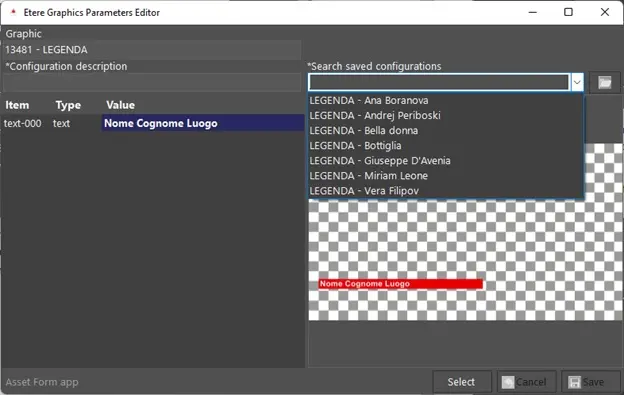The width and height of the screenshot is (624, 395).
Task: Choose LEGENDA - Bella donna
Action: [x=446, y=131]
